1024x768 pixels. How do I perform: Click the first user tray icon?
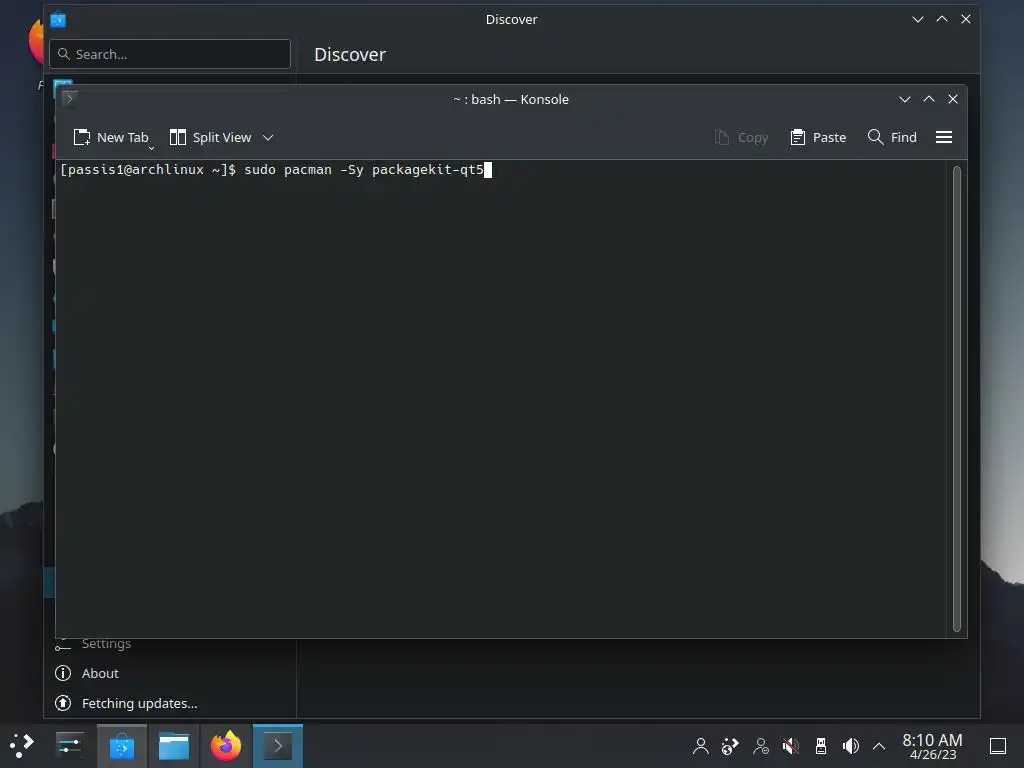point(701,746)
